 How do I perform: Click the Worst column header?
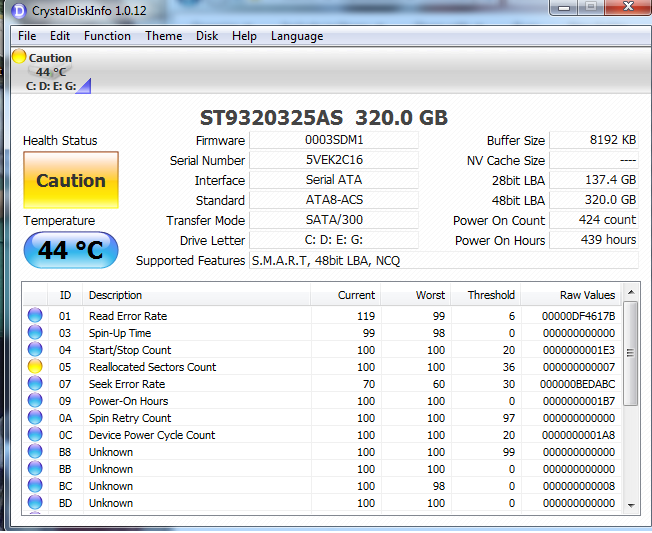(x=415, y=295)
